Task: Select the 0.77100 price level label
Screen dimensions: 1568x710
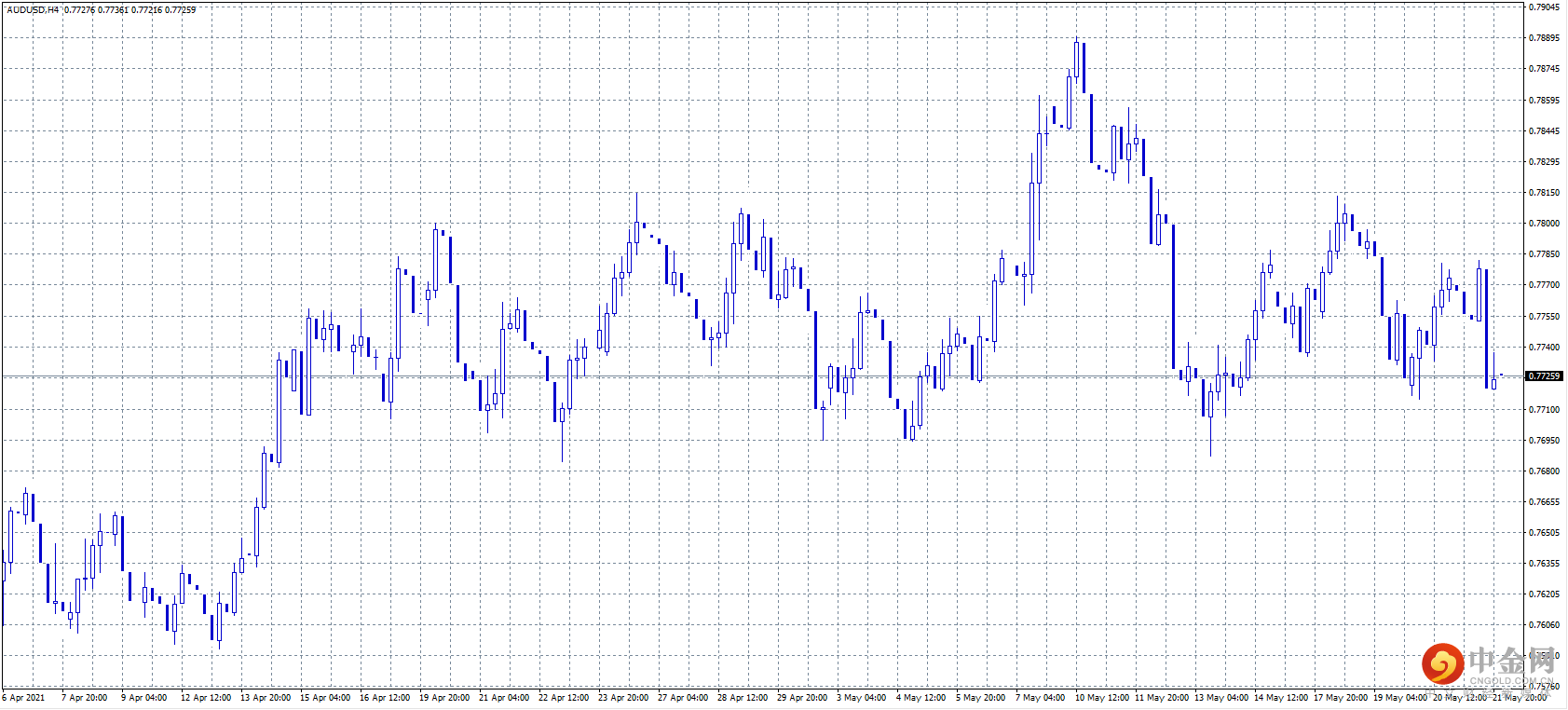Action: point(1544,410)
